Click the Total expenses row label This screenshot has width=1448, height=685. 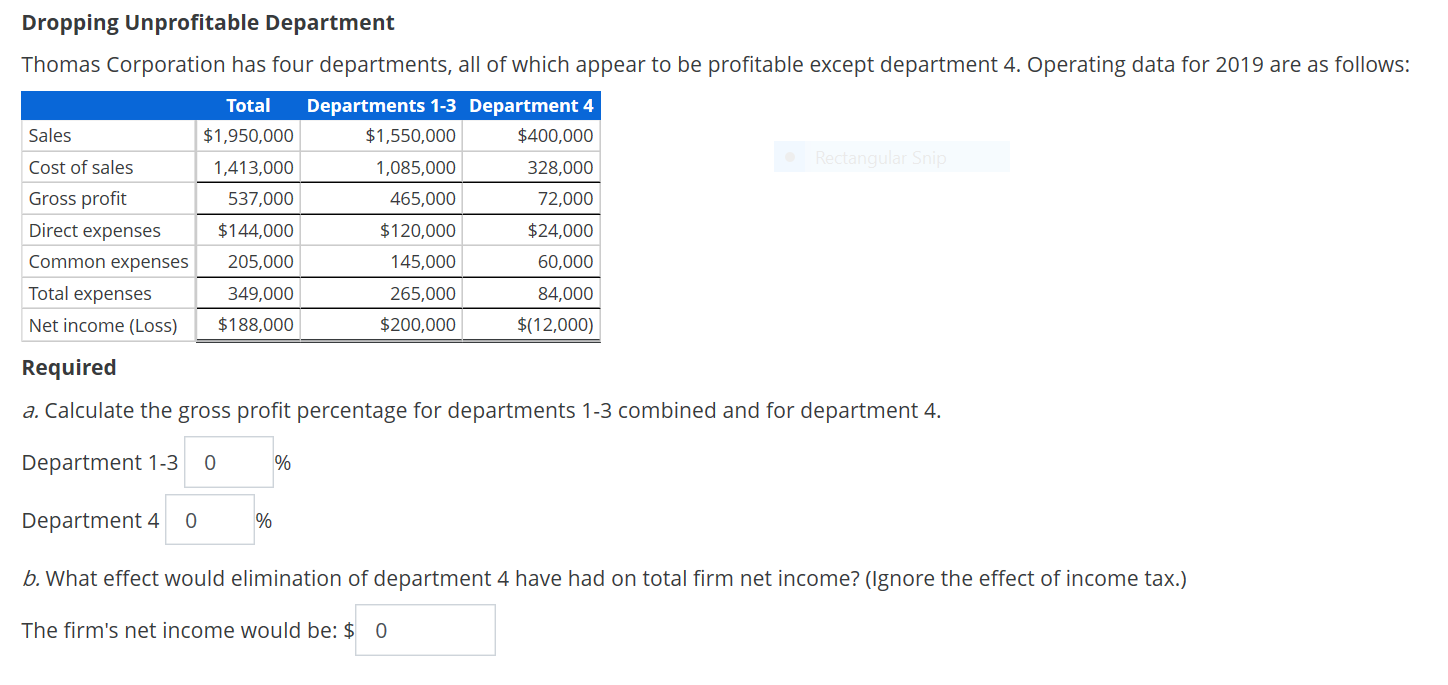(x=89, y=293)
